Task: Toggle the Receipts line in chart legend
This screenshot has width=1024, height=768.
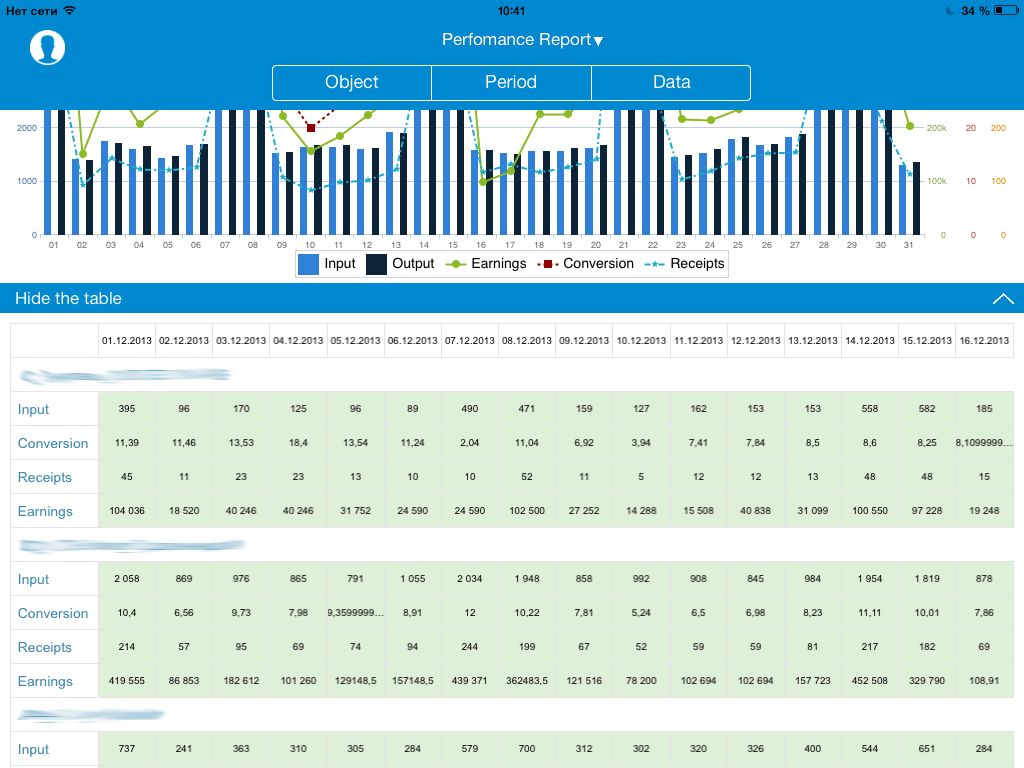Action: 685,264
